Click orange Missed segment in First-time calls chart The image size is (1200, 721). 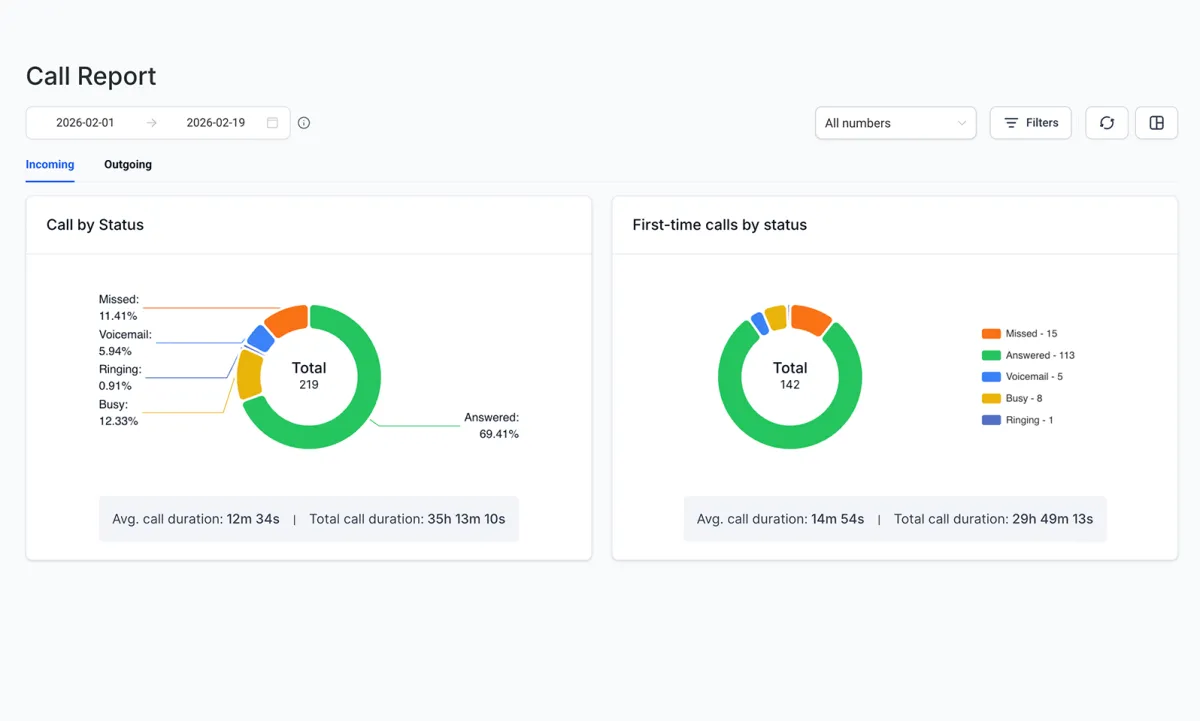810,320
